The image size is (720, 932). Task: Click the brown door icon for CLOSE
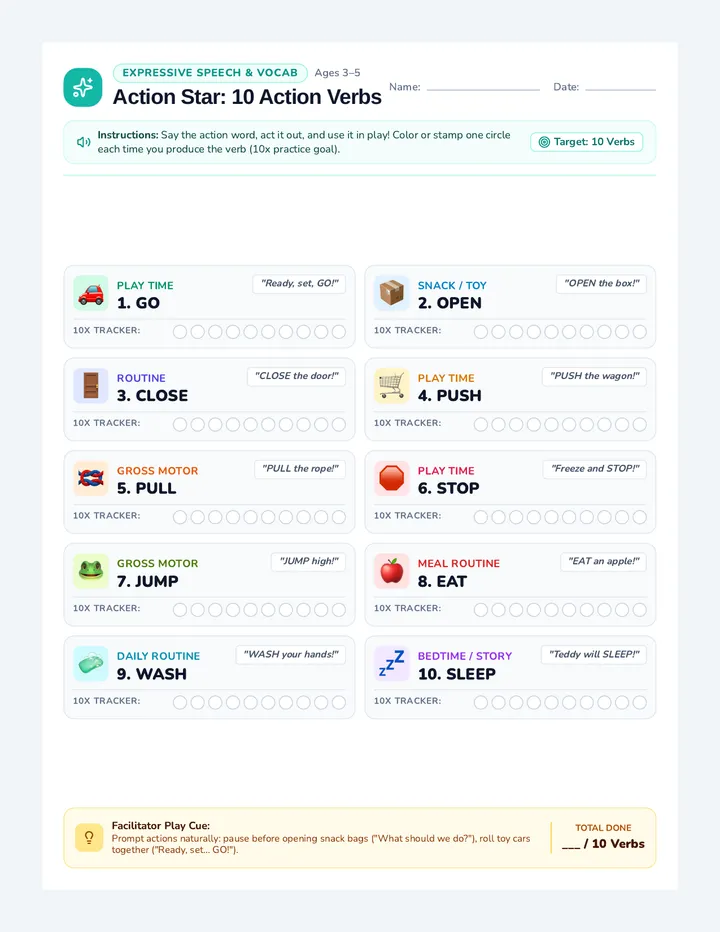(x=91, y=386)
